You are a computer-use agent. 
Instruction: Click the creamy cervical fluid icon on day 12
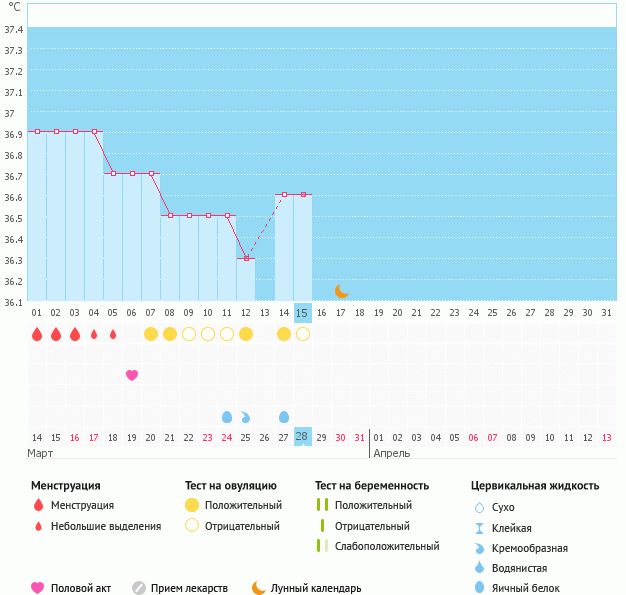pos(246,416)
